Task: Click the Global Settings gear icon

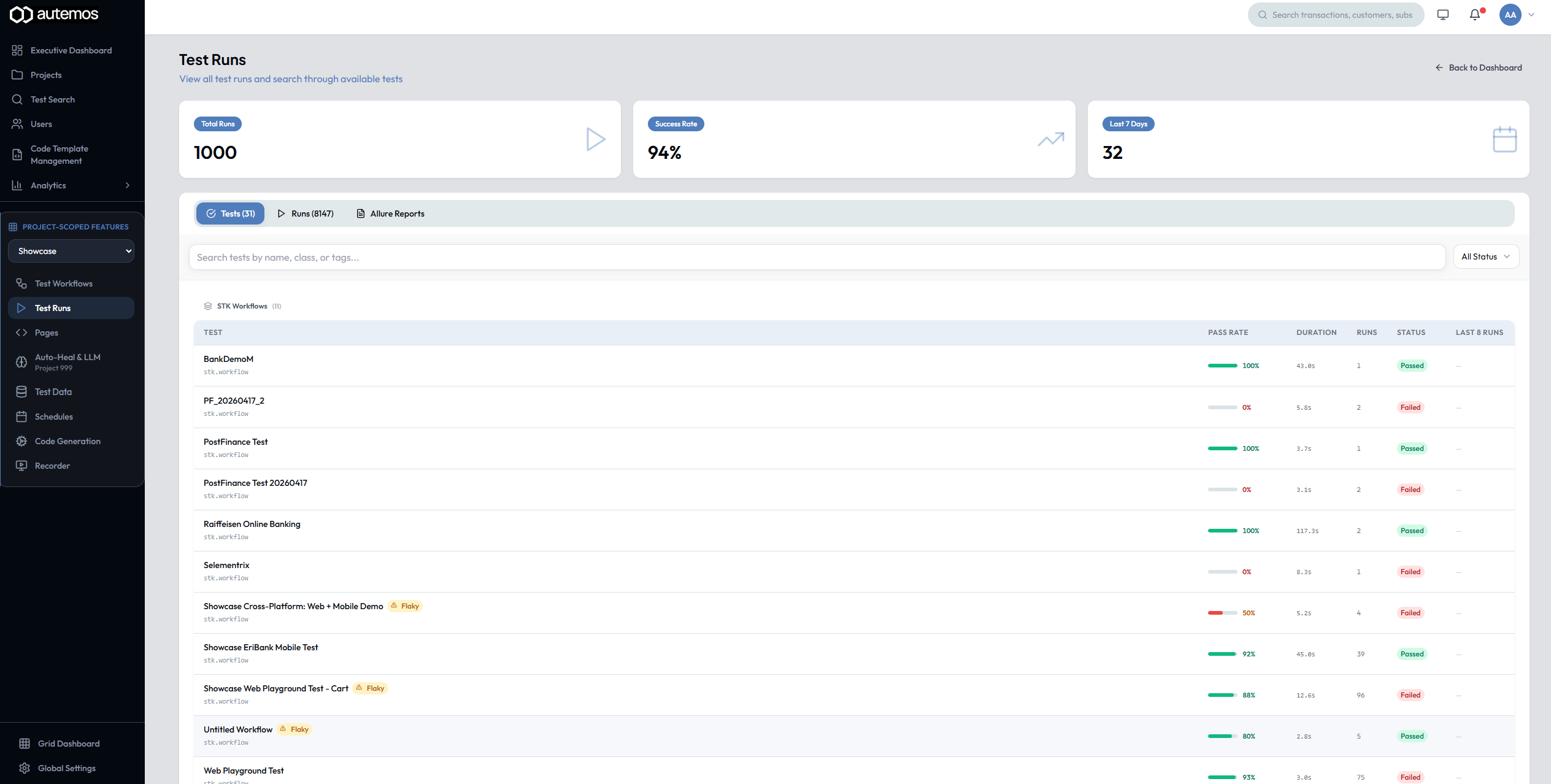Action: pyautogui.click(x=25, y=768)
